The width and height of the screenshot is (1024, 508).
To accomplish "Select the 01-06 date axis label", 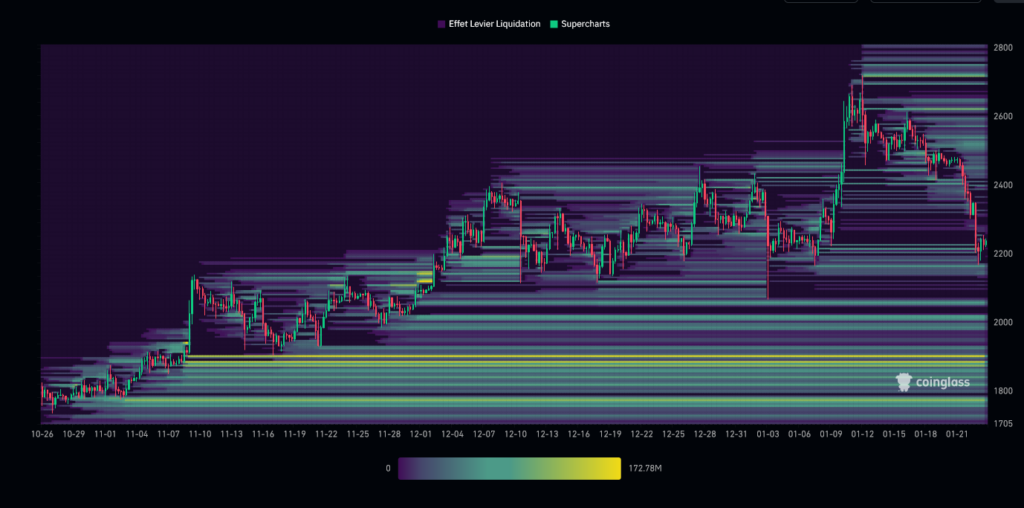I will point(799,434).
